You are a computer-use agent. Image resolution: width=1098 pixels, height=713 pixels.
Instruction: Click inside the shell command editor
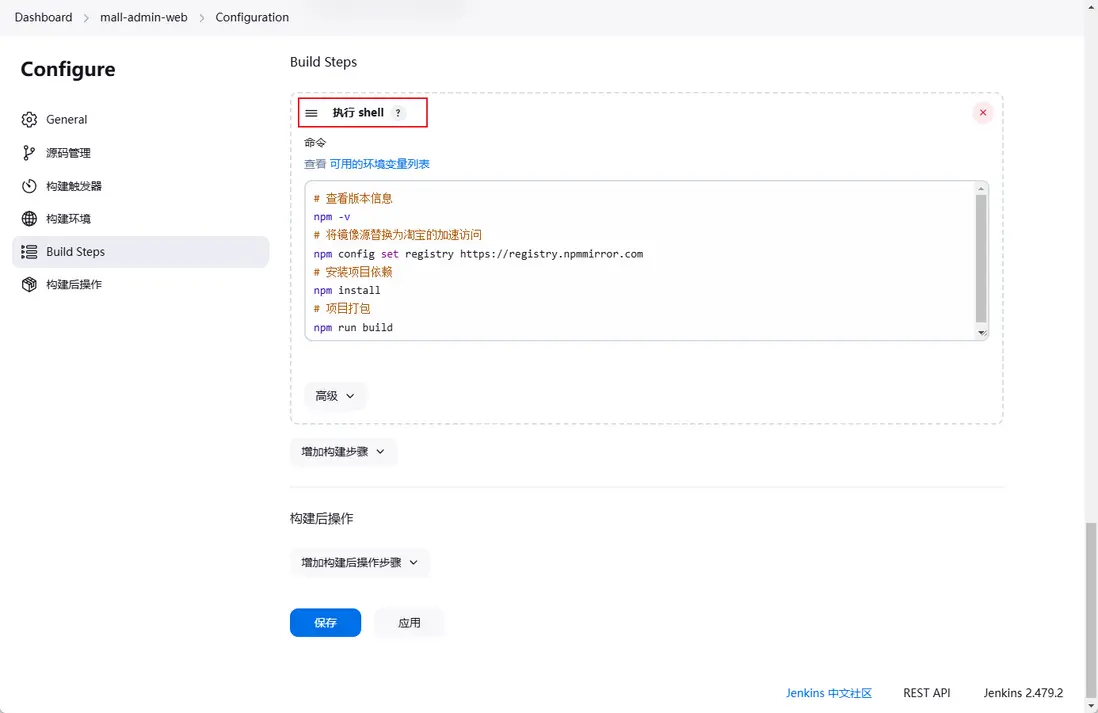click(640, 261)
